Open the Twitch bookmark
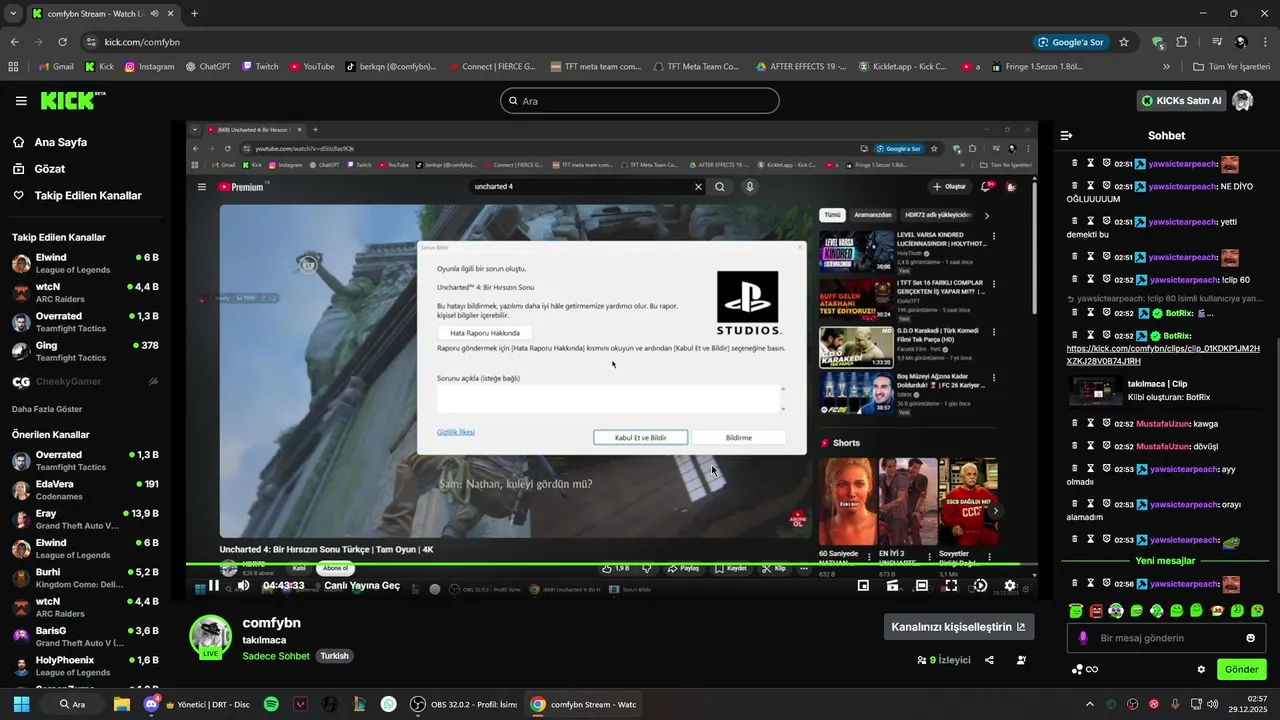1280x720 pixels. [x=259, y=66]
